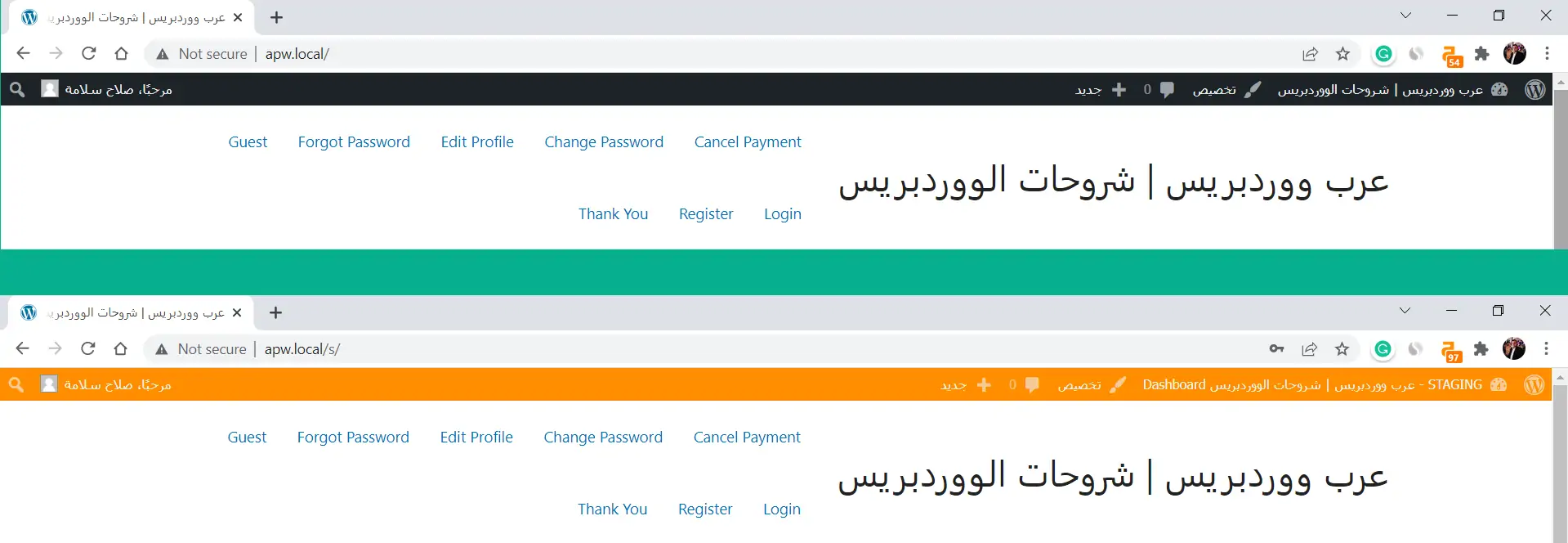
Task: Open Extensions puzzle icon in bottom browser
Action: click(x=1481, y=349)
